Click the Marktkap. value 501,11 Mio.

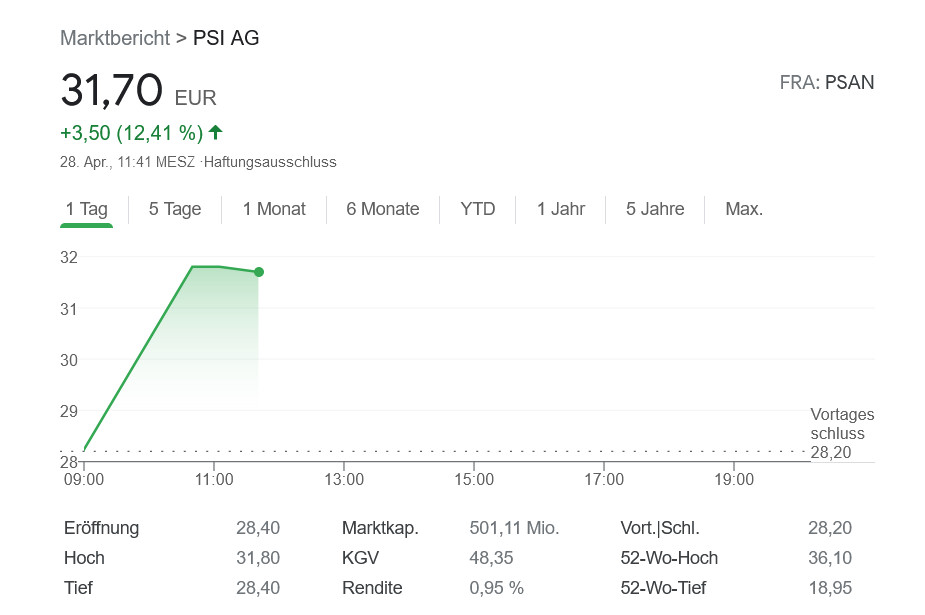[514, 528]
